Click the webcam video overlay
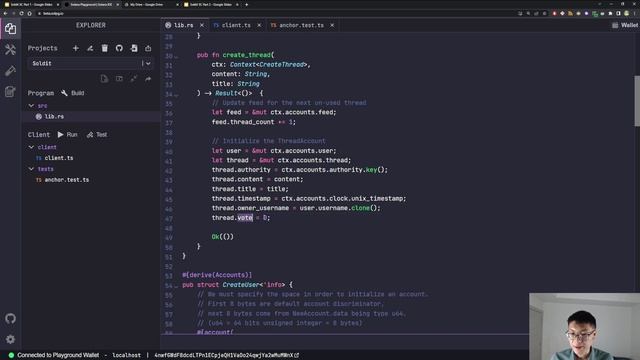This screenshot has height=360, width=640. (x=584, y=326)
